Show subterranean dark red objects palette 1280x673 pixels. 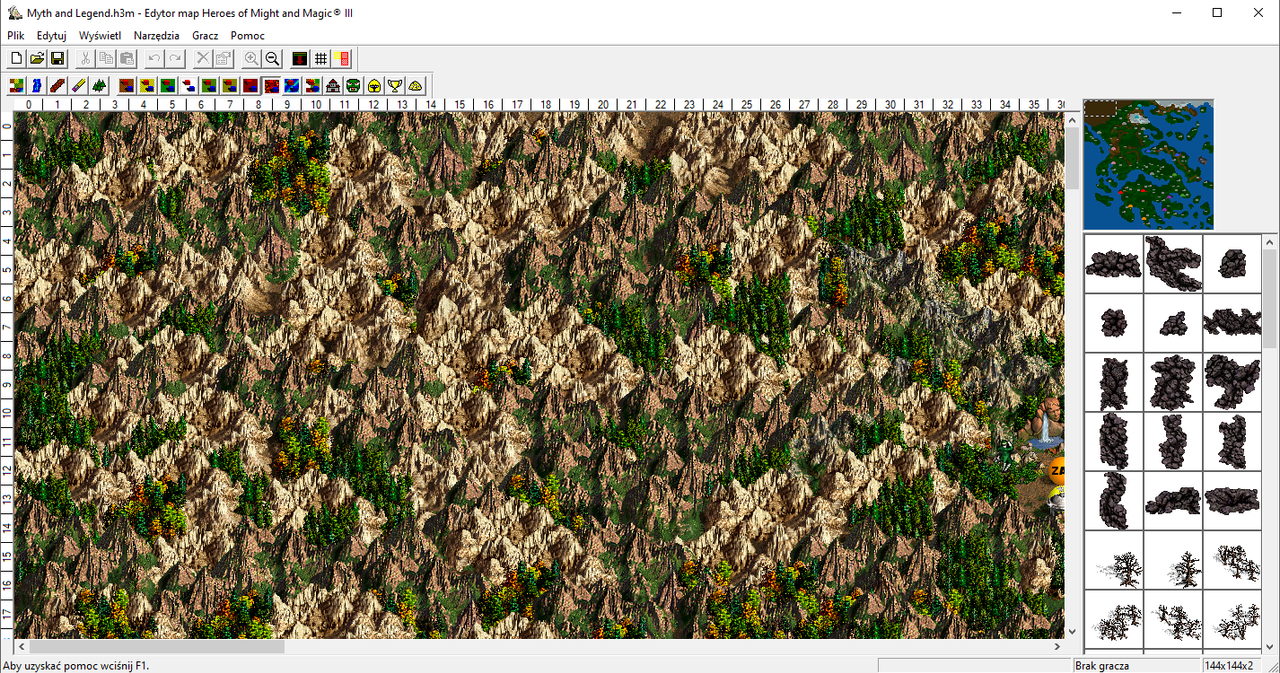click(252, 86)
